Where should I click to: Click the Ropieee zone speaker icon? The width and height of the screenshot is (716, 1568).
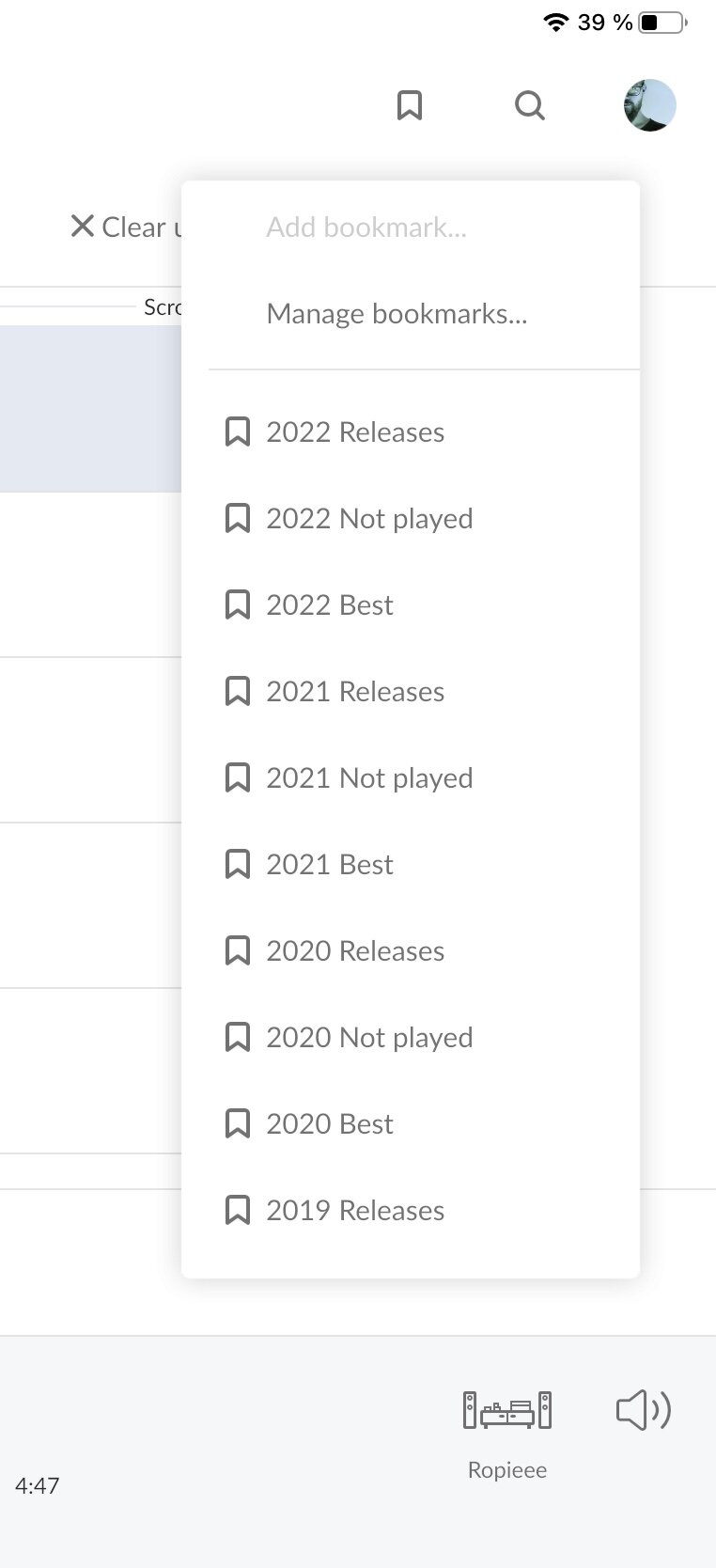pos(507,1410)
